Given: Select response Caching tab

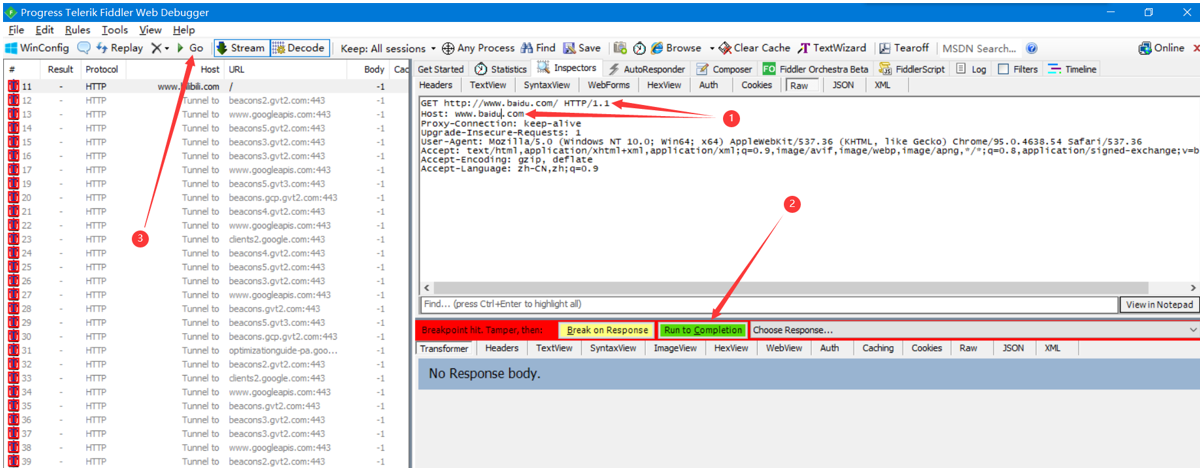Looking at the screenshot, I should click(x=878, y=348).
